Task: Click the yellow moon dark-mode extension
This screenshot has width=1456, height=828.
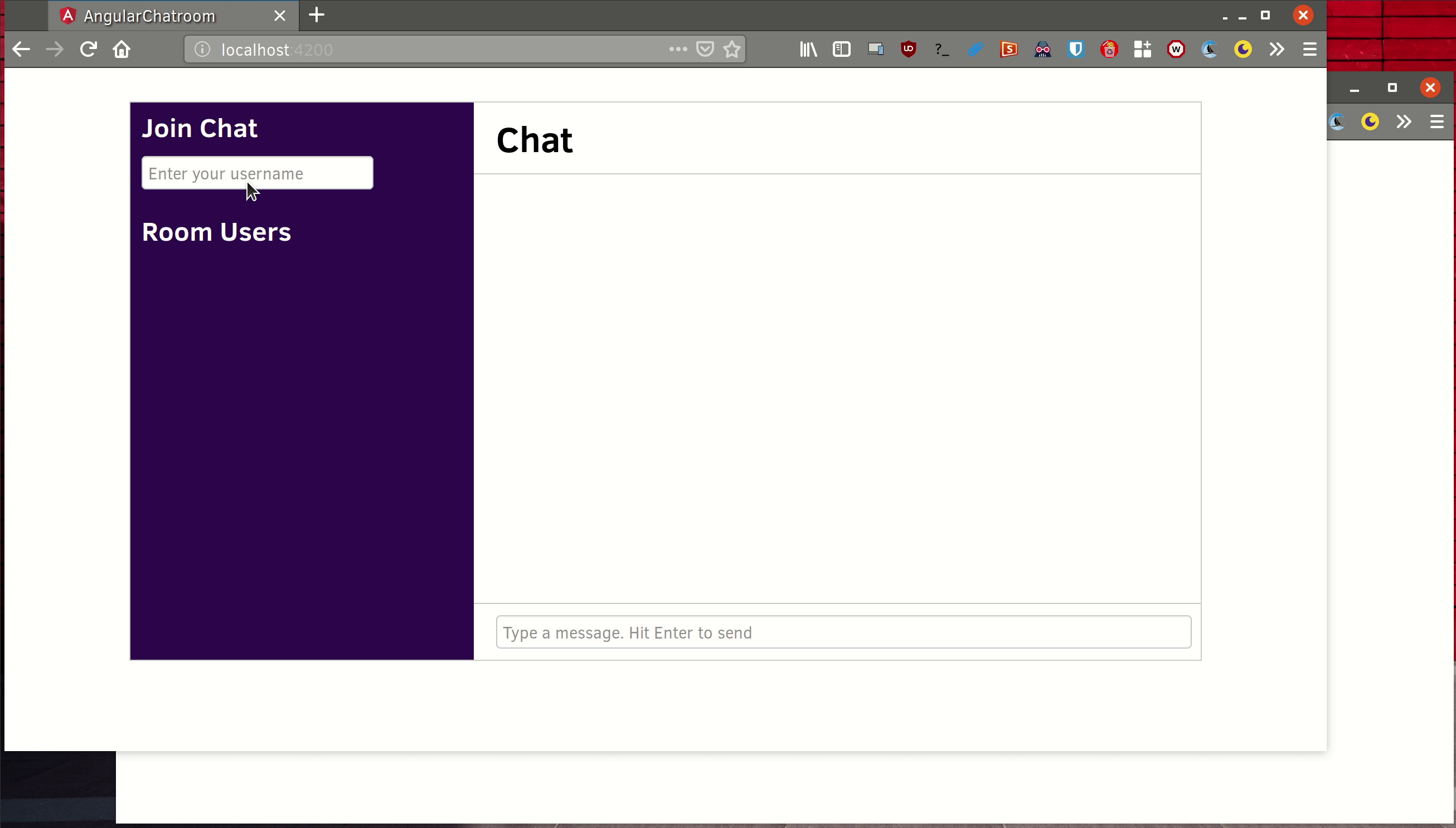Action: pyautogui.click(x=1243, y=50)
